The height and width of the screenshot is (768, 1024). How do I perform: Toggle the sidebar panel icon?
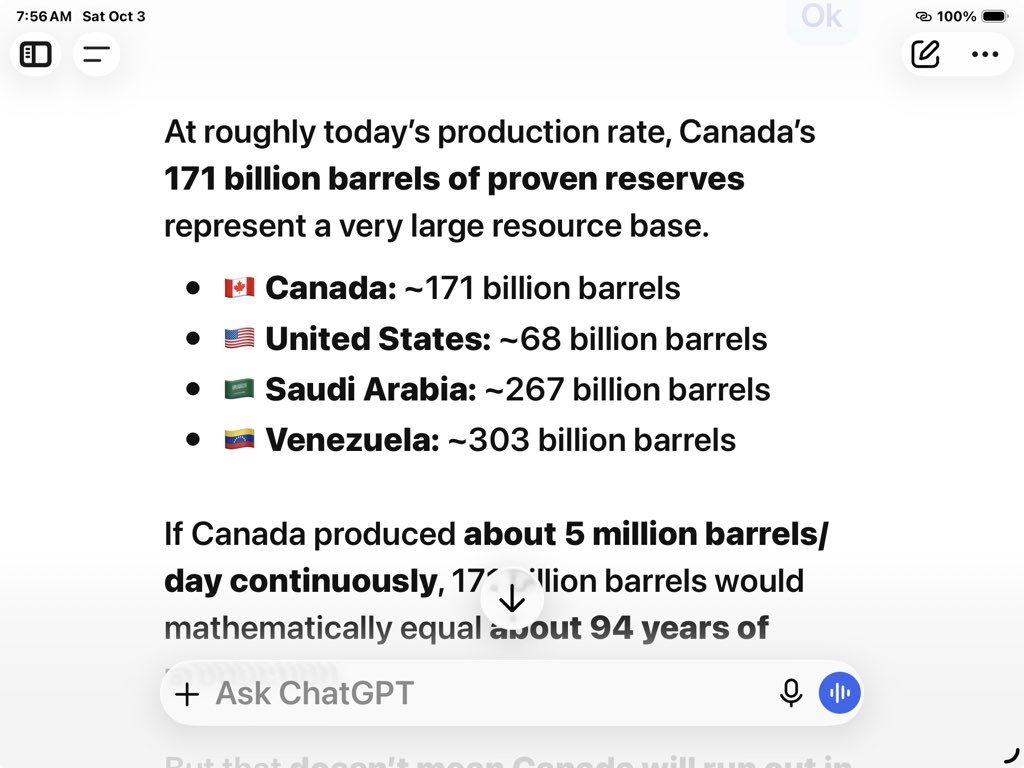pyautogui.click(x=35, y=54)
